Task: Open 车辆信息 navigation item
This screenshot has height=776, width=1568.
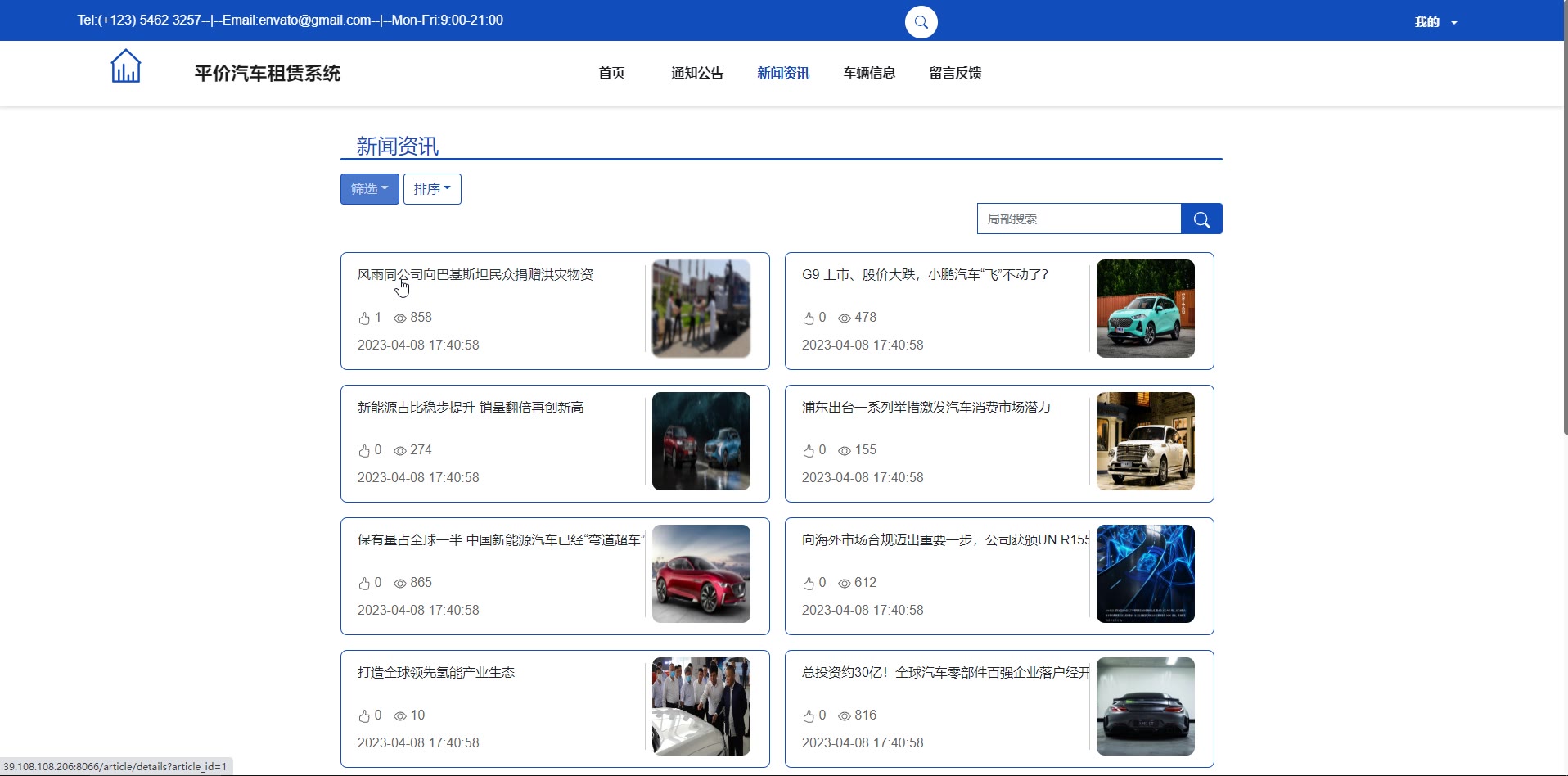Action: 869,73
